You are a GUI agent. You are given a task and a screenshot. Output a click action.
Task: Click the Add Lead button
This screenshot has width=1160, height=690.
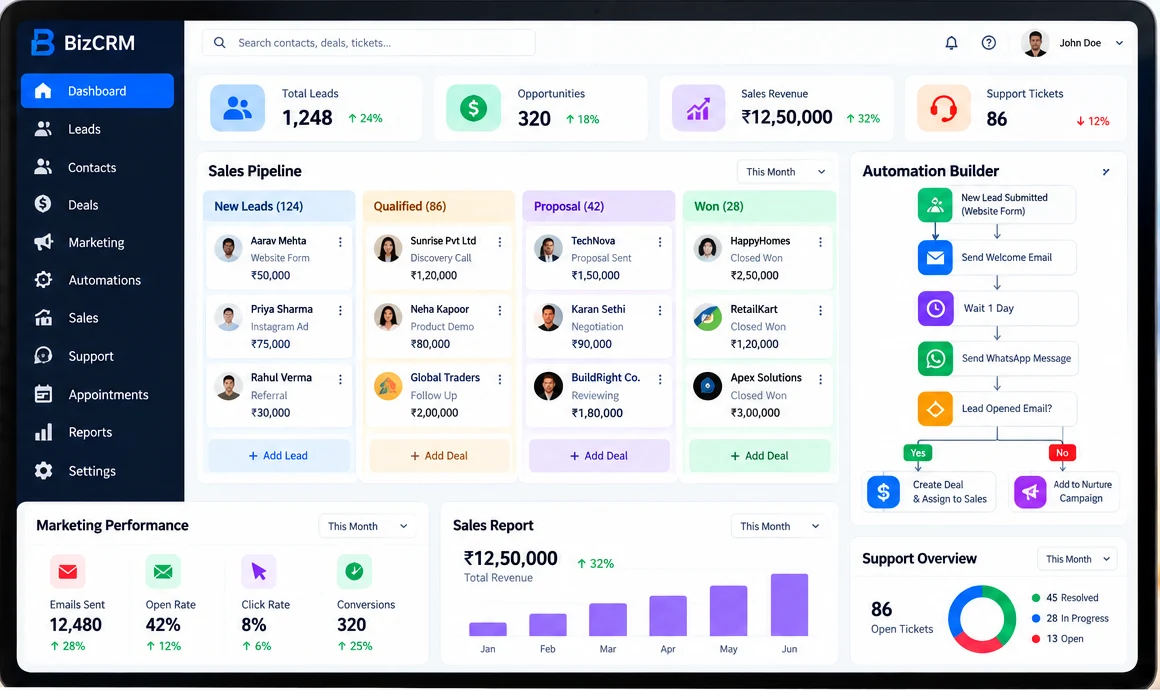tap(279, 456)
